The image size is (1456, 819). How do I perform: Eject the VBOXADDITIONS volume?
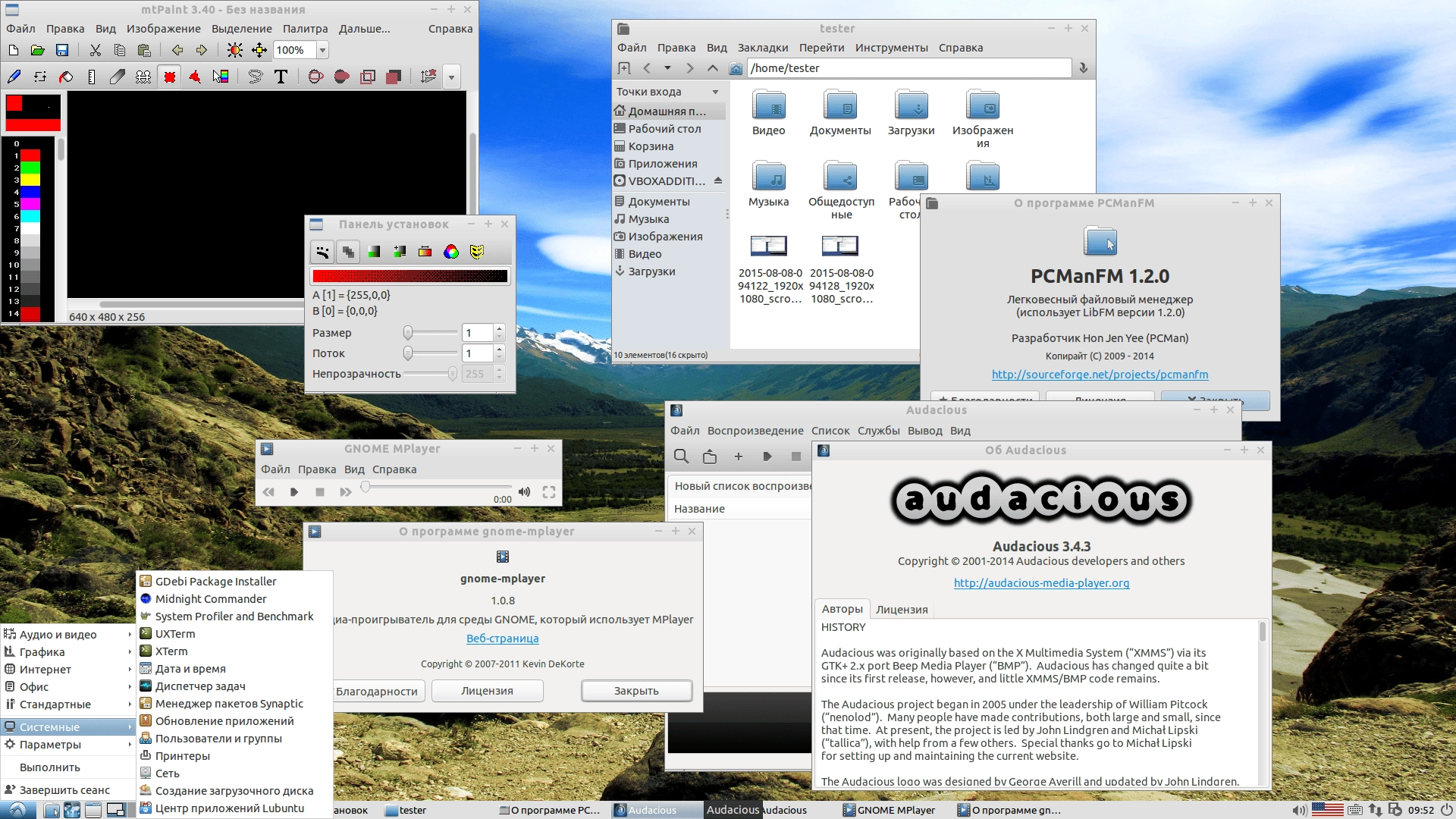coord(718,180)
